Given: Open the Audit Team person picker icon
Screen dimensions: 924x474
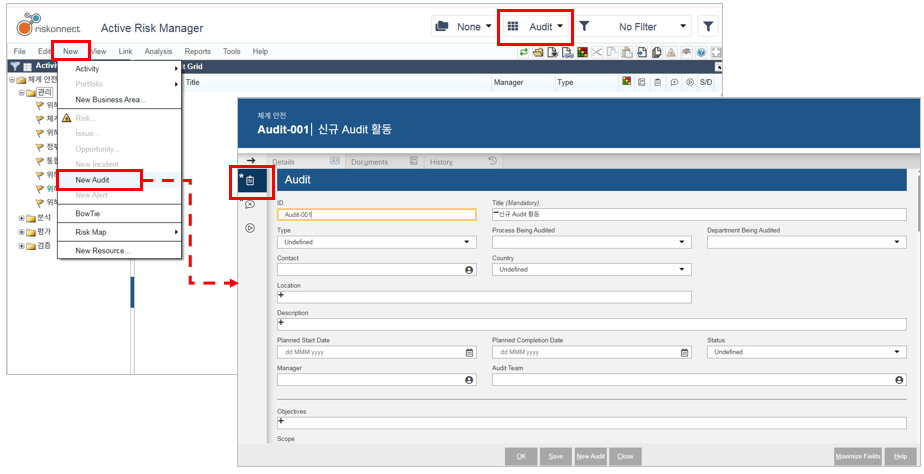Looking at the screenshot, I should point(899,380).
